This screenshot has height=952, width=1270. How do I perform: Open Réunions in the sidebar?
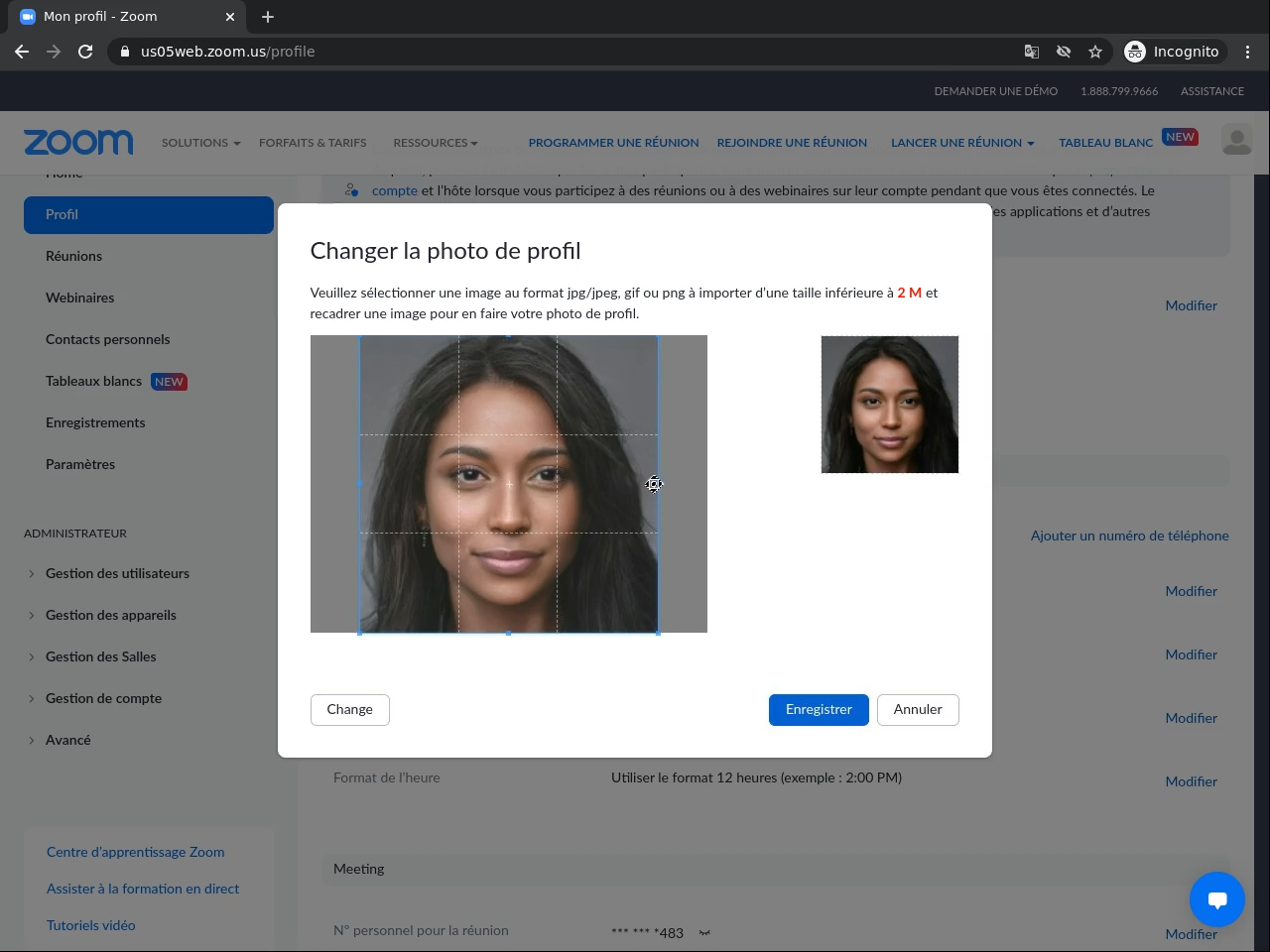click(73, 256)
